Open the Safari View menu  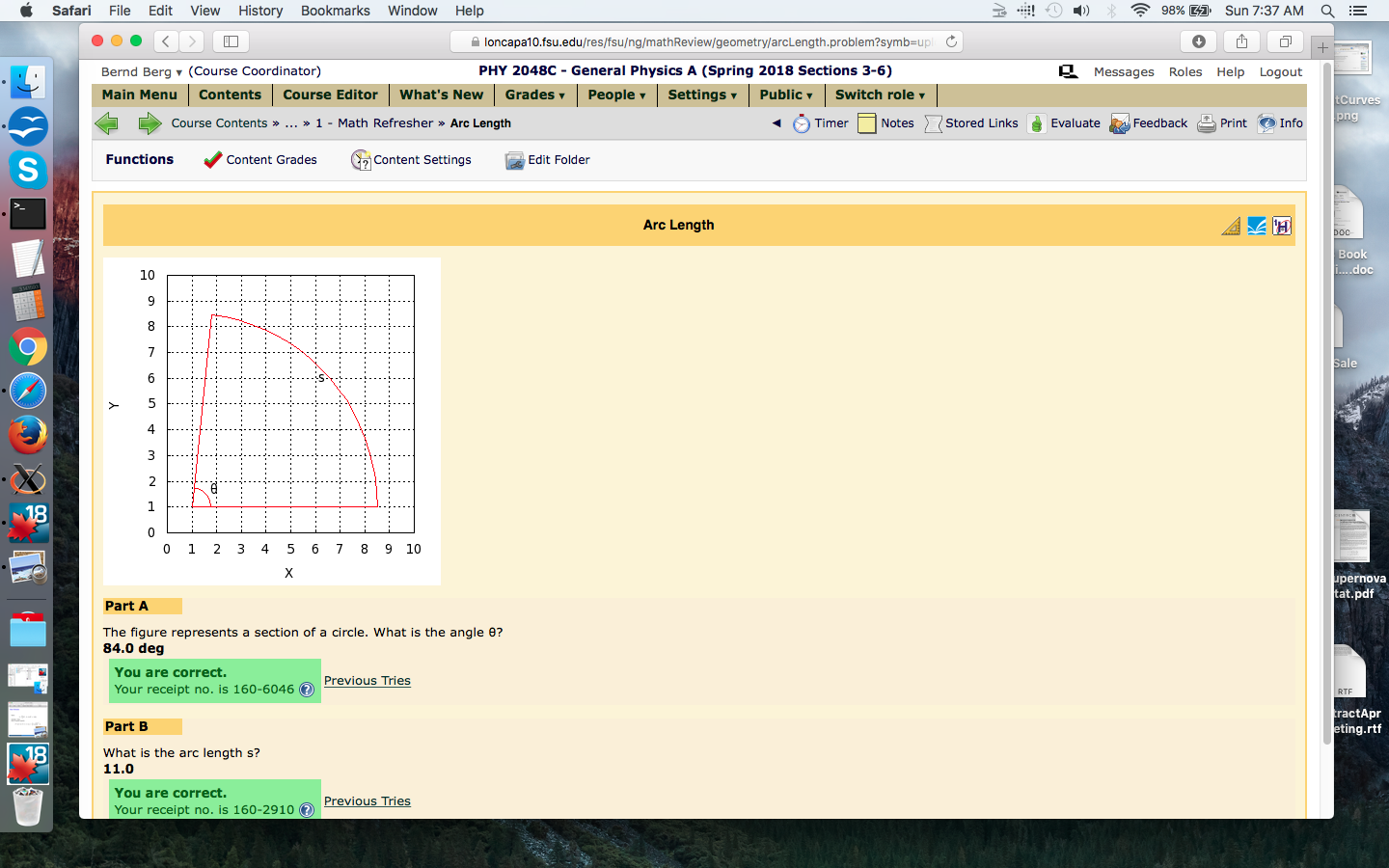pyautogui.click(x=205, y=11)
